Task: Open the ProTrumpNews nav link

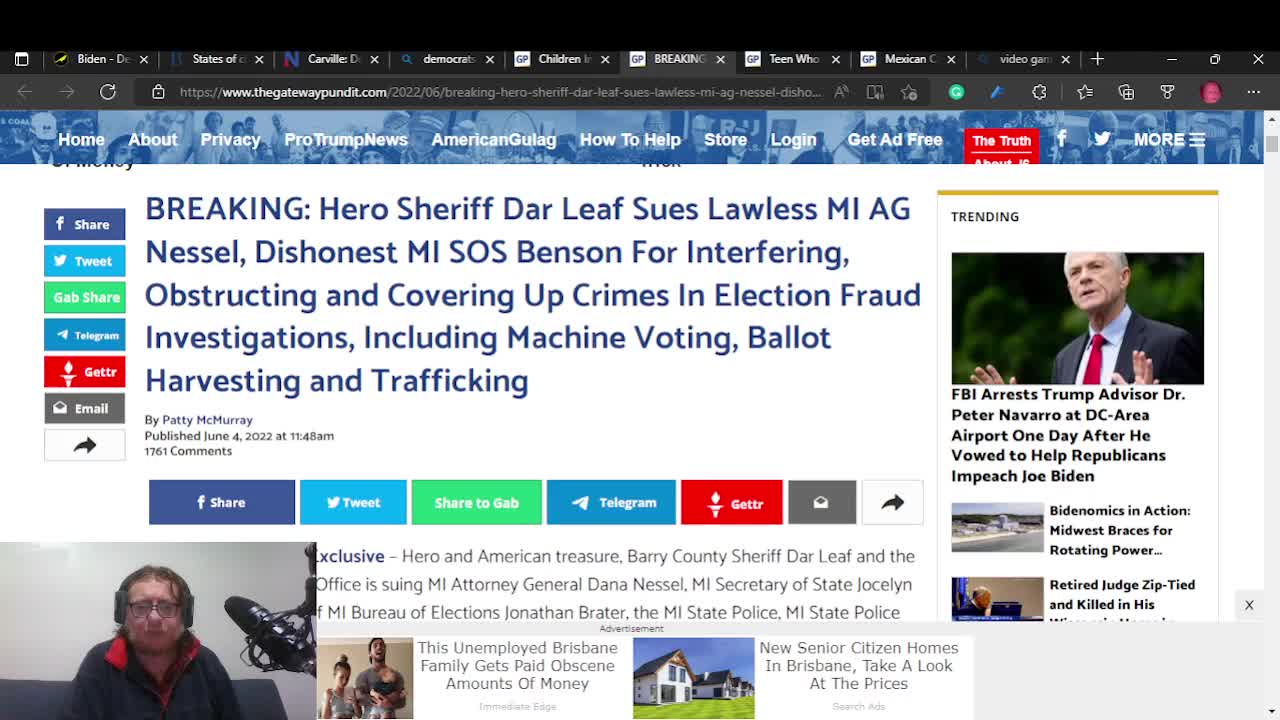Action: click(346, 140)
